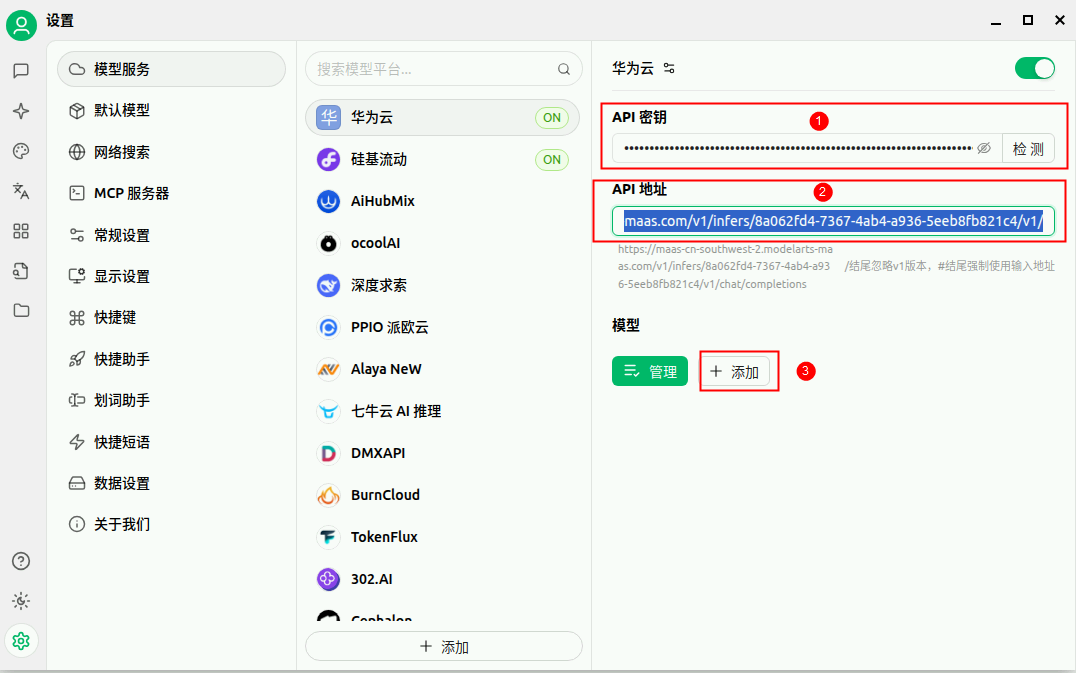Viewport: 1076px width, 673px height.
Task: Click the Alaya NeW logo
Action: pos(329,369)
